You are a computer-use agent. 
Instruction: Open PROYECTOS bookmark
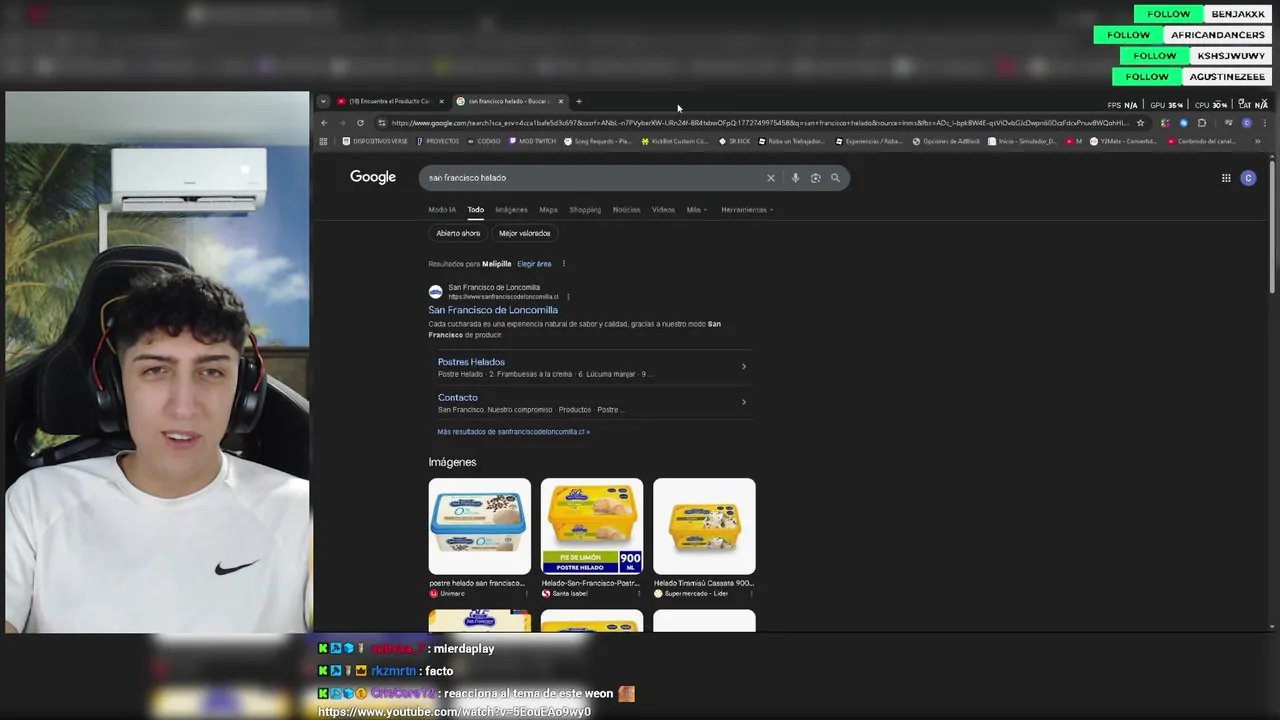pyautogui.click(x=438, y=141)
